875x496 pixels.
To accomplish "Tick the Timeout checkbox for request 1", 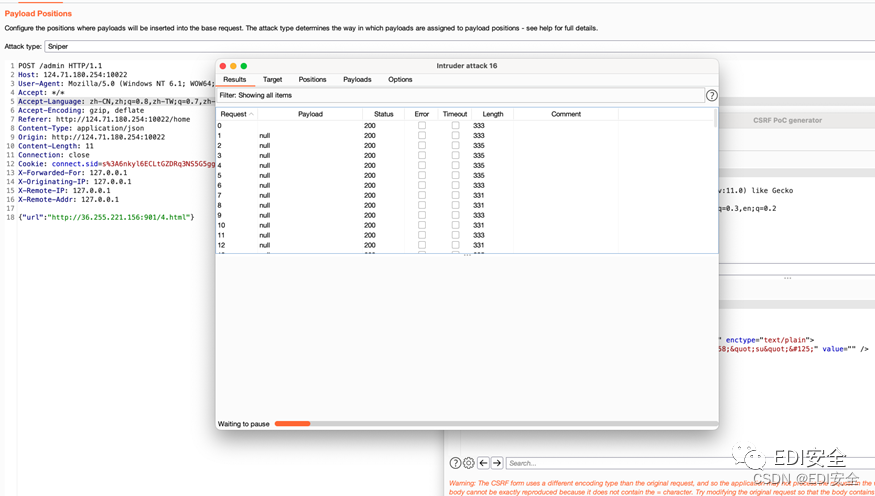I will coord(455,136).
